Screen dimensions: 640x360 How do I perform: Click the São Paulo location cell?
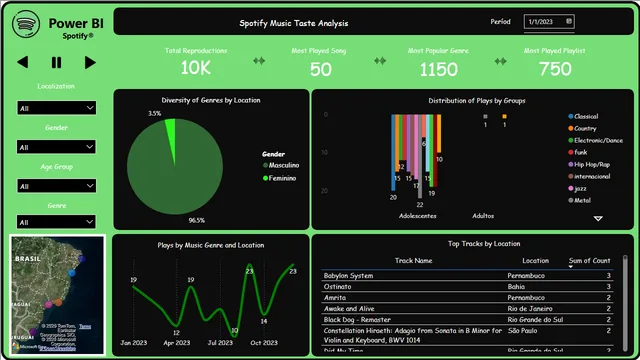click(522, 331)
